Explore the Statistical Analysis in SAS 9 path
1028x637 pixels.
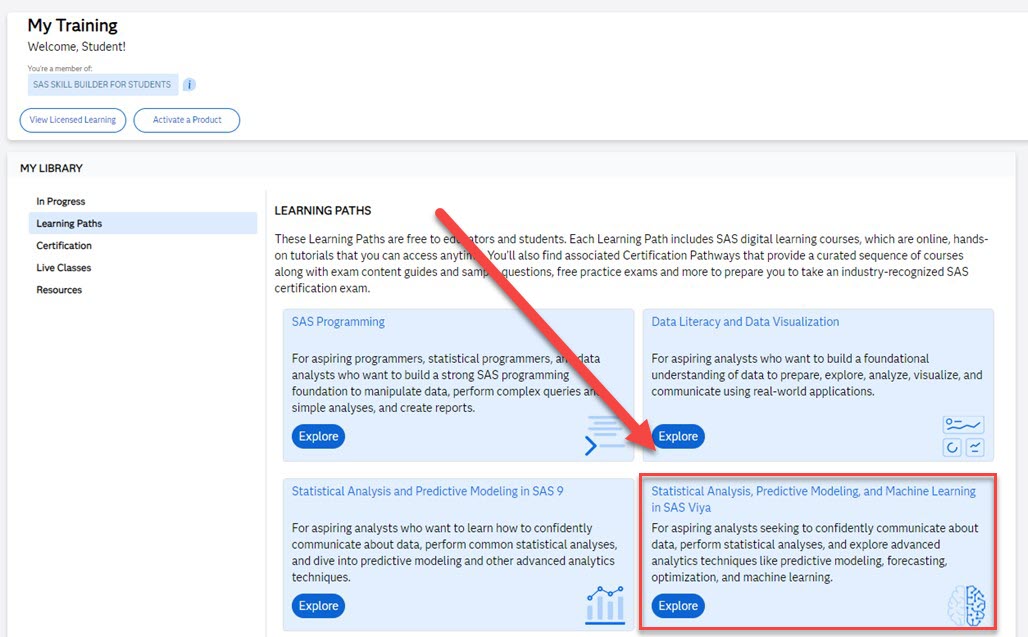318,605
